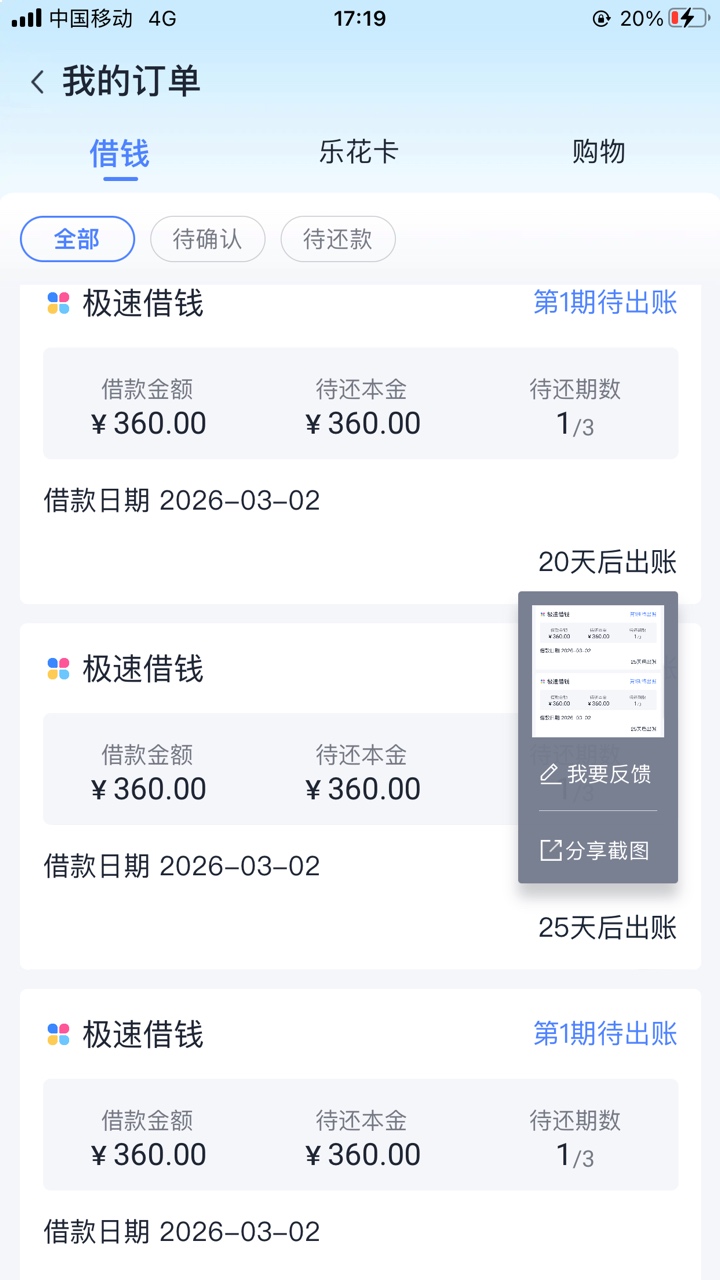Tap the third 极速借钱 colorful logo icon
Viewport: 720px width, 1280px height.
click(58, 1034)
